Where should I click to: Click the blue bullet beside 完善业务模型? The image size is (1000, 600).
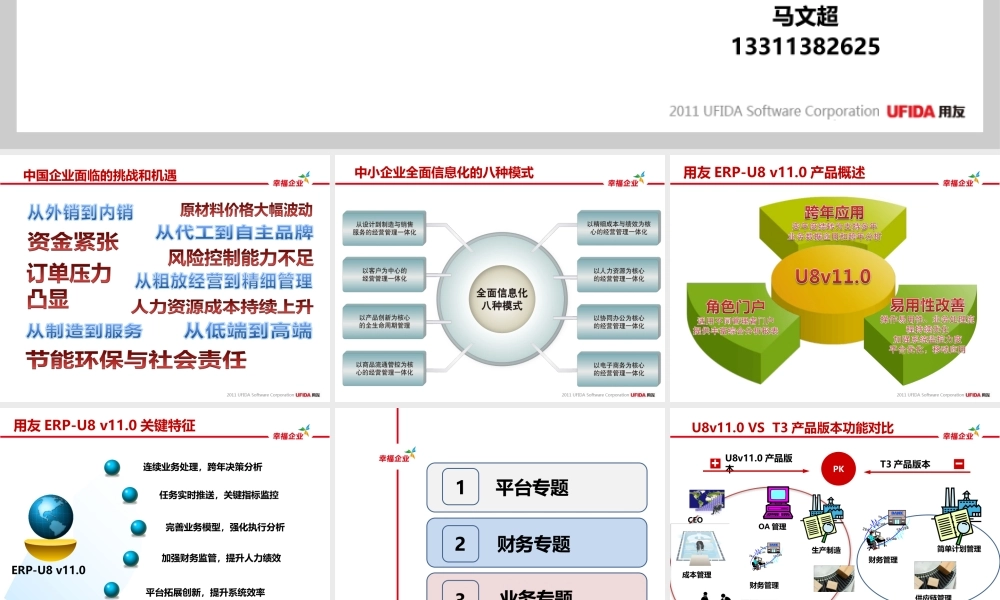(138, 527)
